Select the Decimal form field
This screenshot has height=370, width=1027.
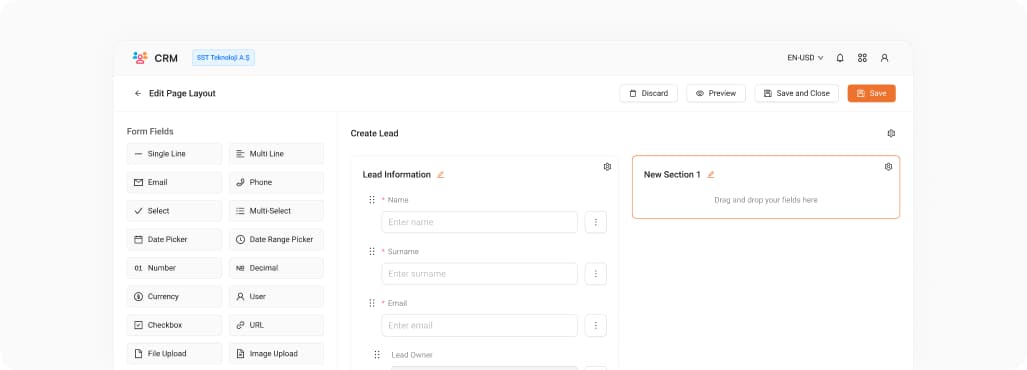(x=276, y=268)
